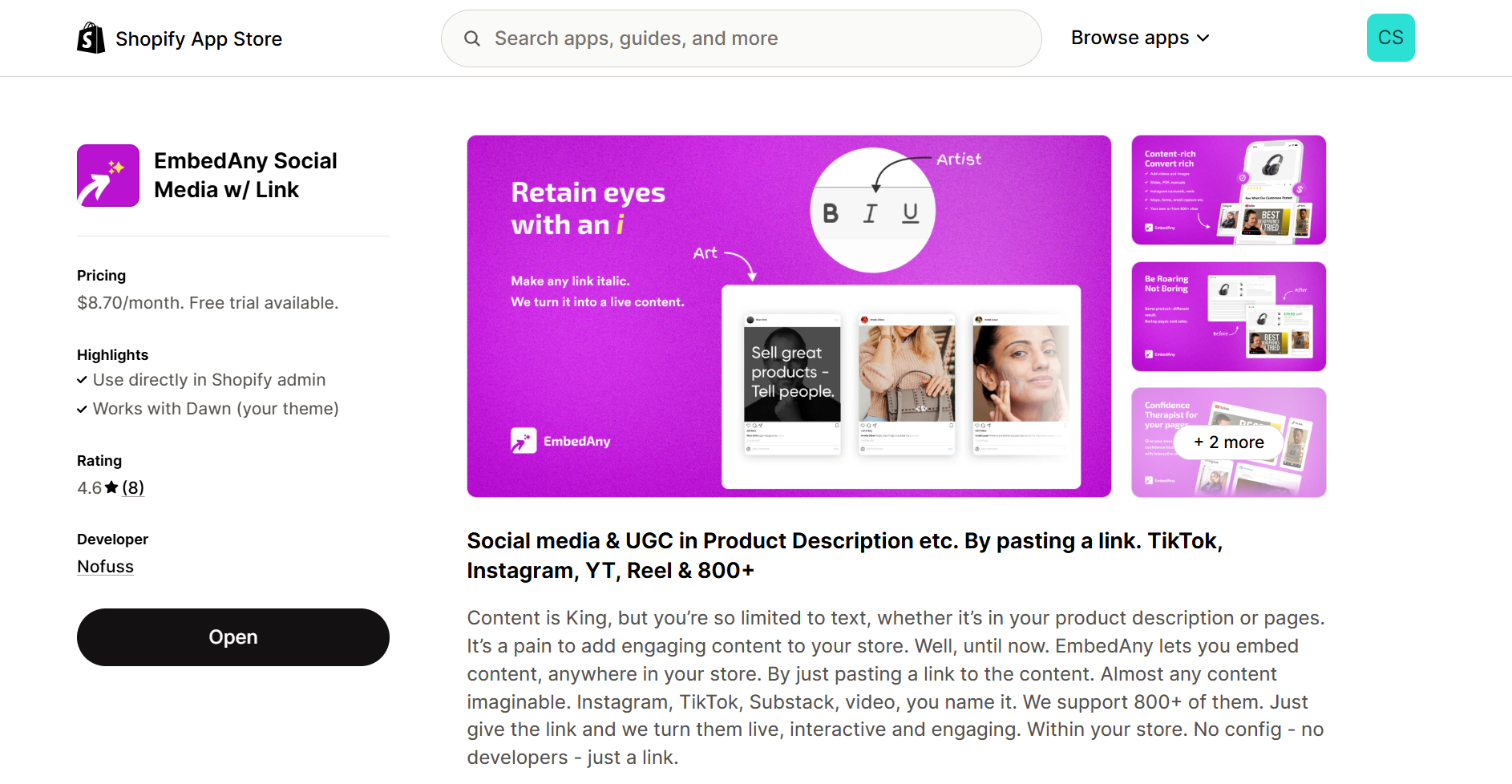Open the Shopify App Store home link
This screenshot has height=784, width=1512.
[198, 38]
